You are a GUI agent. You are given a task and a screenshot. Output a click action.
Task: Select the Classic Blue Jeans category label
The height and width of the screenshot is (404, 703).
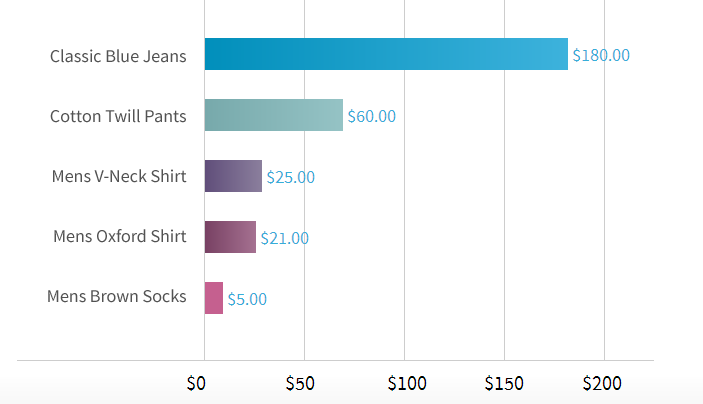pyautogui.click(x=118, y=56)
